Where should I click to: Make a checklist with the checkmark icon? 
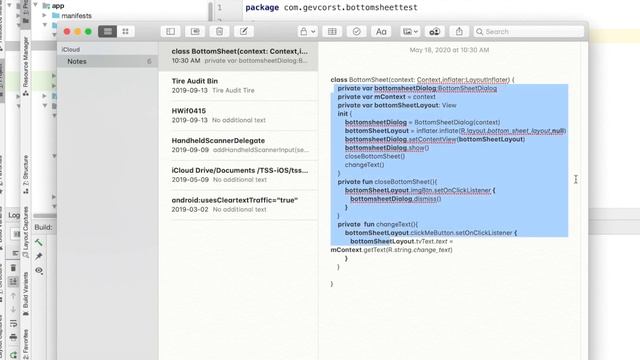click(356, 31)
